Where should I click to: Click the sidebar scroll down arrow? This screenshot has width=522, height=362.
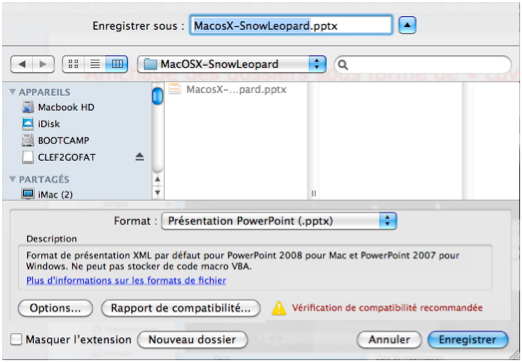[x=157, y=192]
